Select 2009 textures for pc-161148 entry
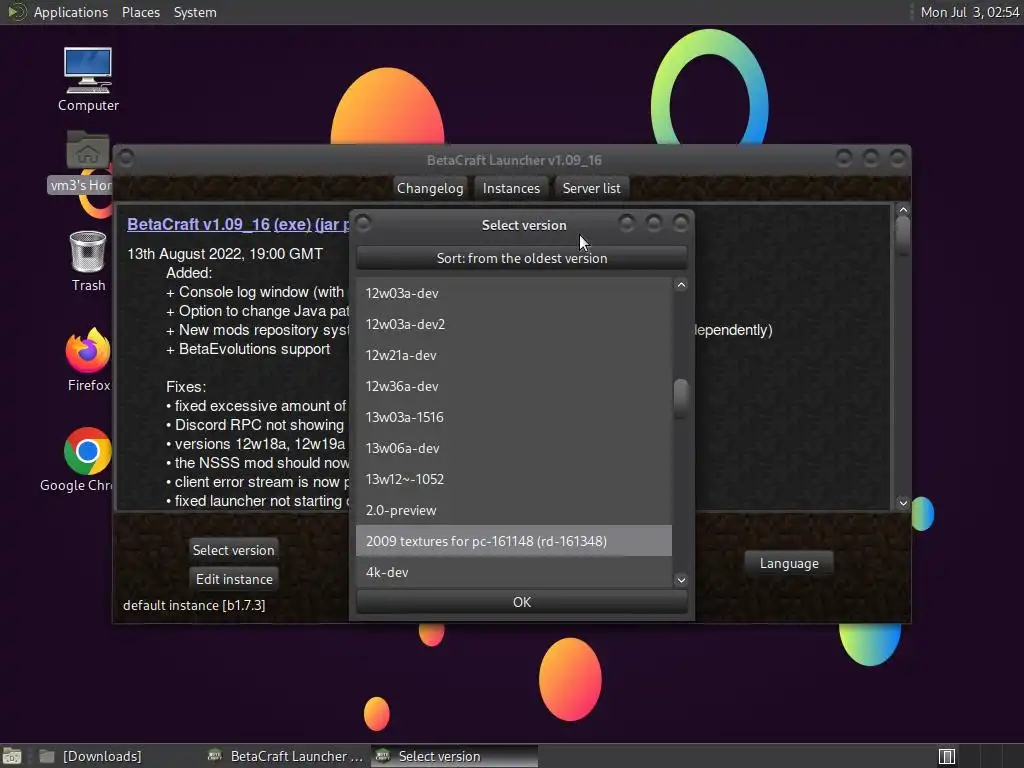Screen dimensions: 1024x768 coord(513,541)
